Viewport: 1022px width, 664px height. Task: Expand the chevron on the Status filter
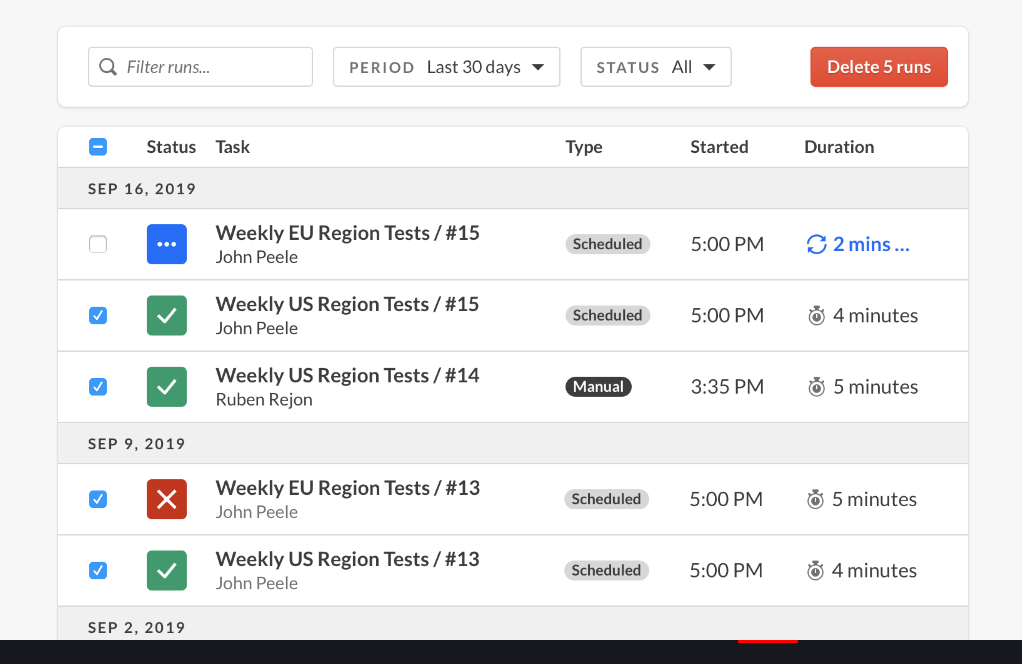click(711, 66)
